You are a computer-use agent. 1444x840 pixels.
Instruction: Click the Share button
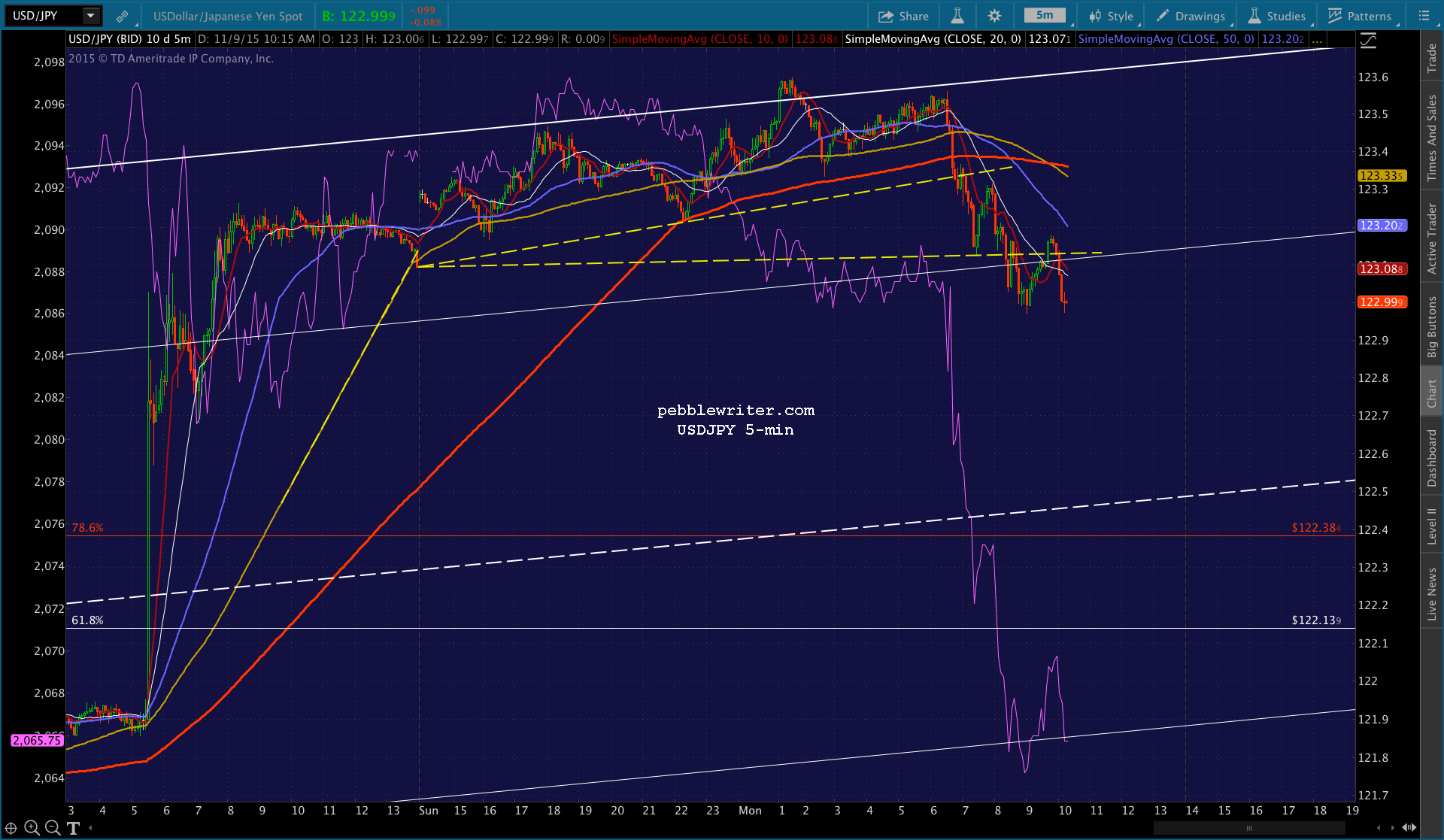pyautogui.click(x=903, y=16)
